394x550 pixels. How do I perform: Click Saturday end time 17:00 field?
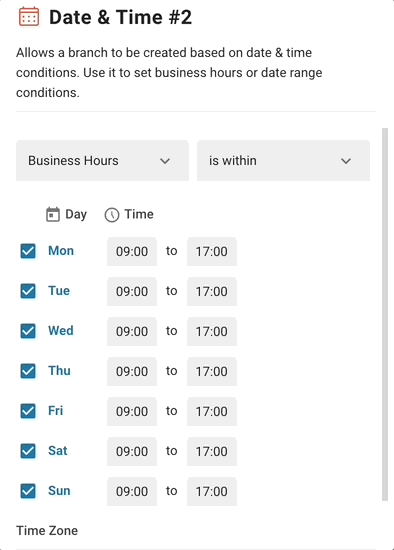[212, 451]
